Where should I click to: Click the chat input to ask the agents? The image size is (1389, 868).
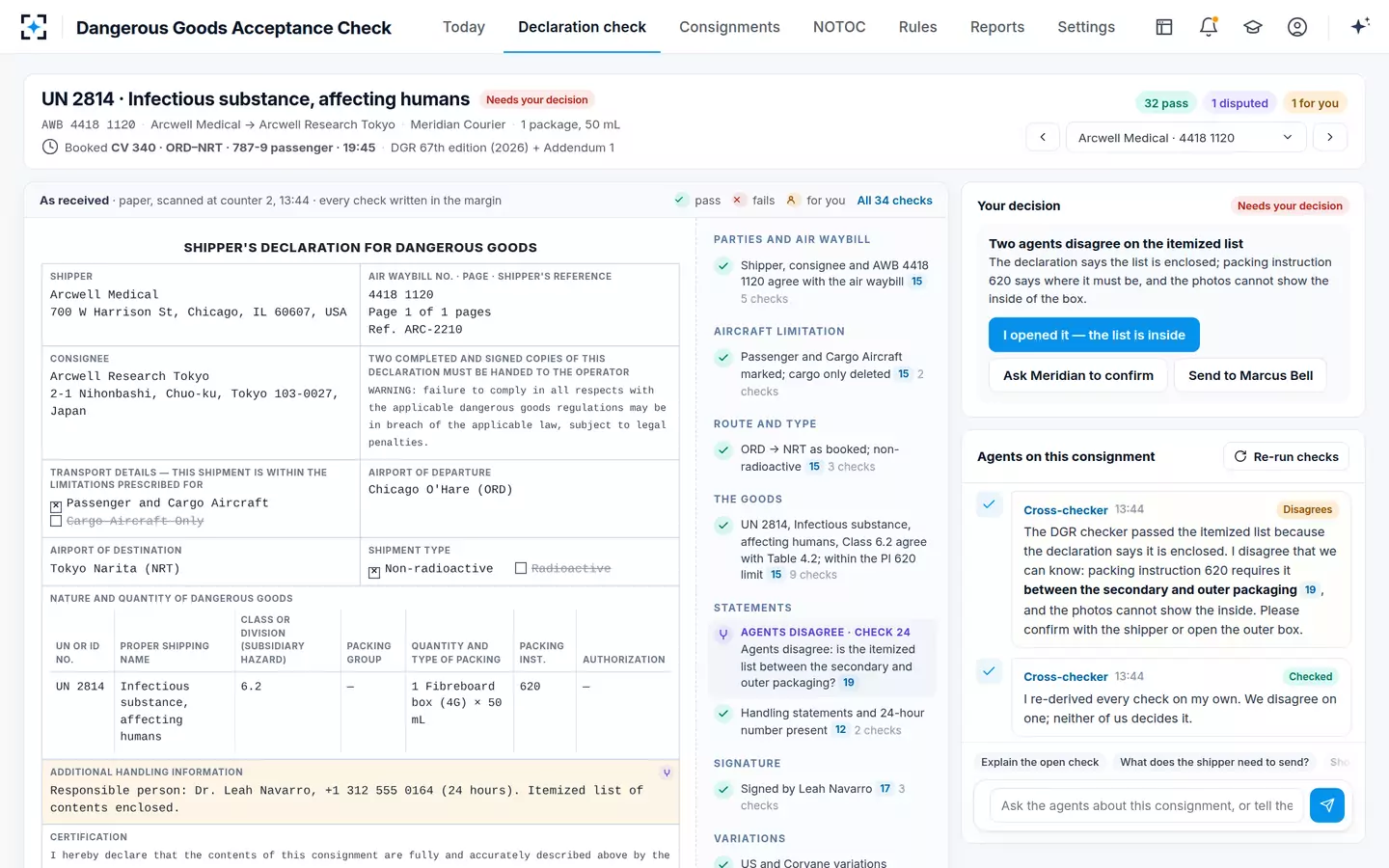pos(1147,805)
